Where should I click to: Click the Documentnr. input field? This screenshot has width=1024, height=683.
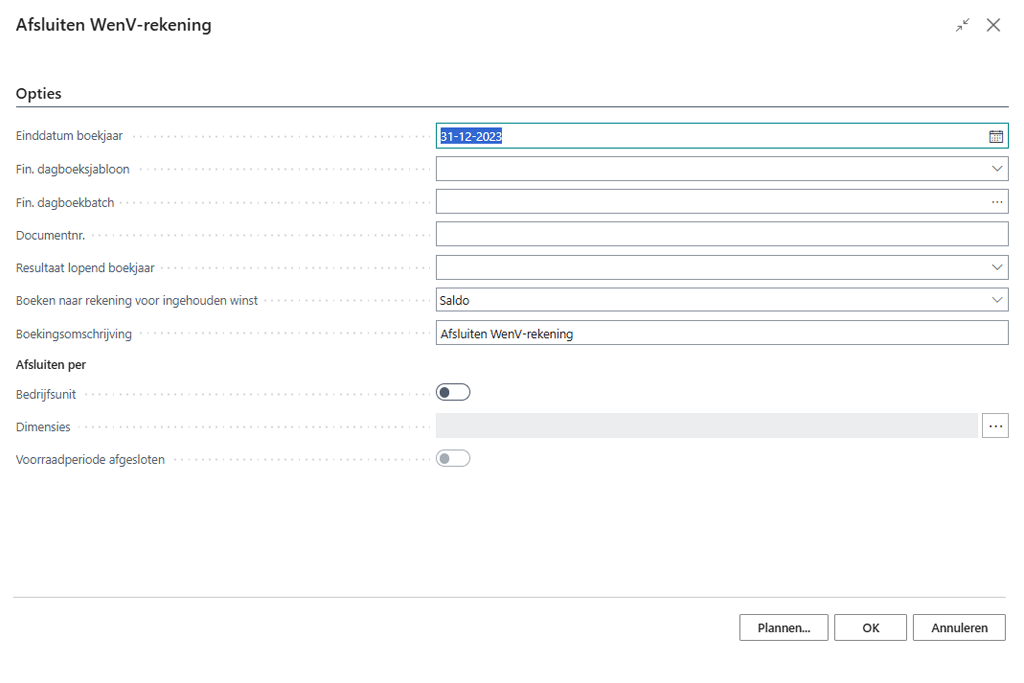pyautogui.click(x=722, y=234)
